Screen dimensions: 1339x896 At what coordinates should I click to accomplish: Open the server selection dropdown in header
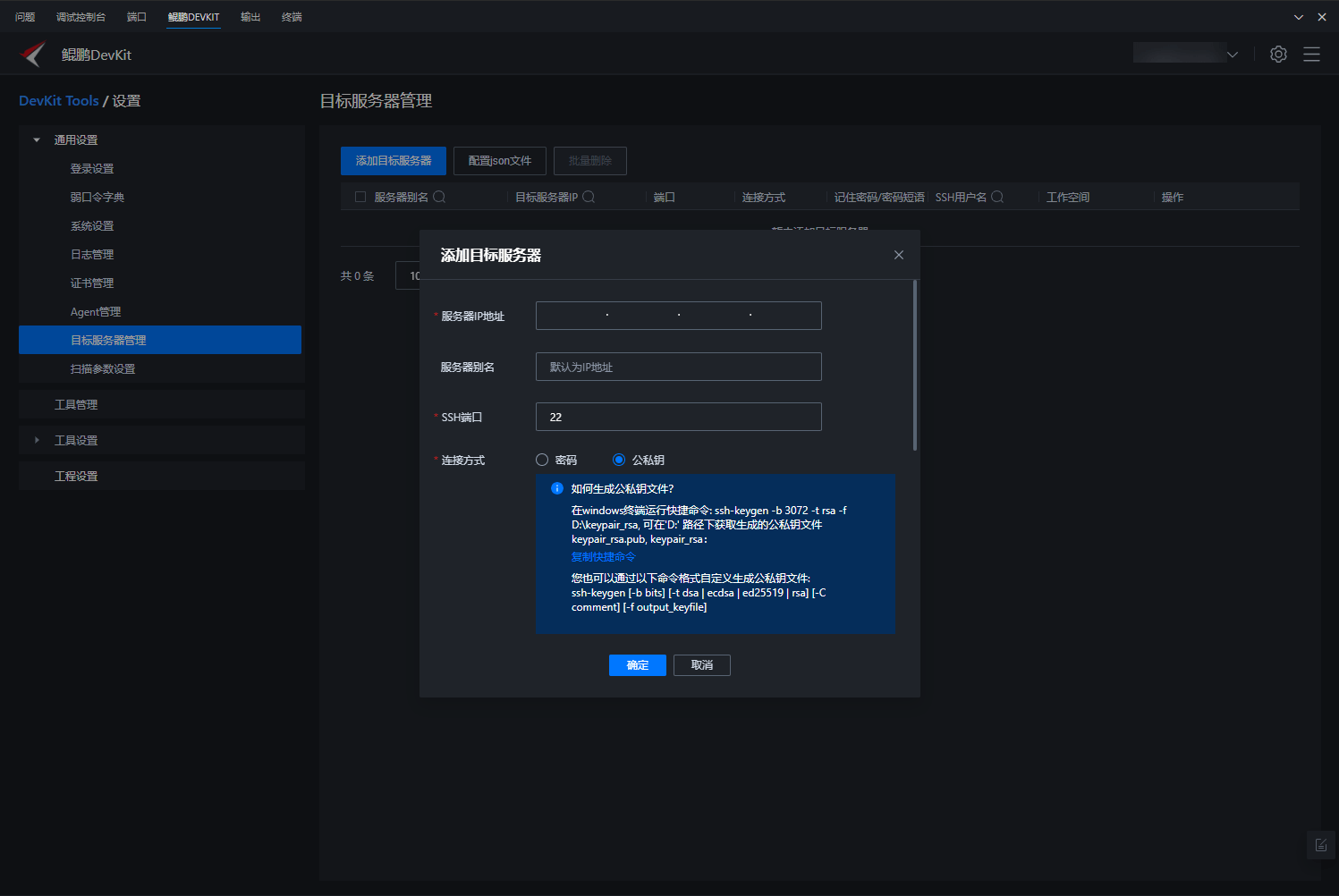(1187, 54)
